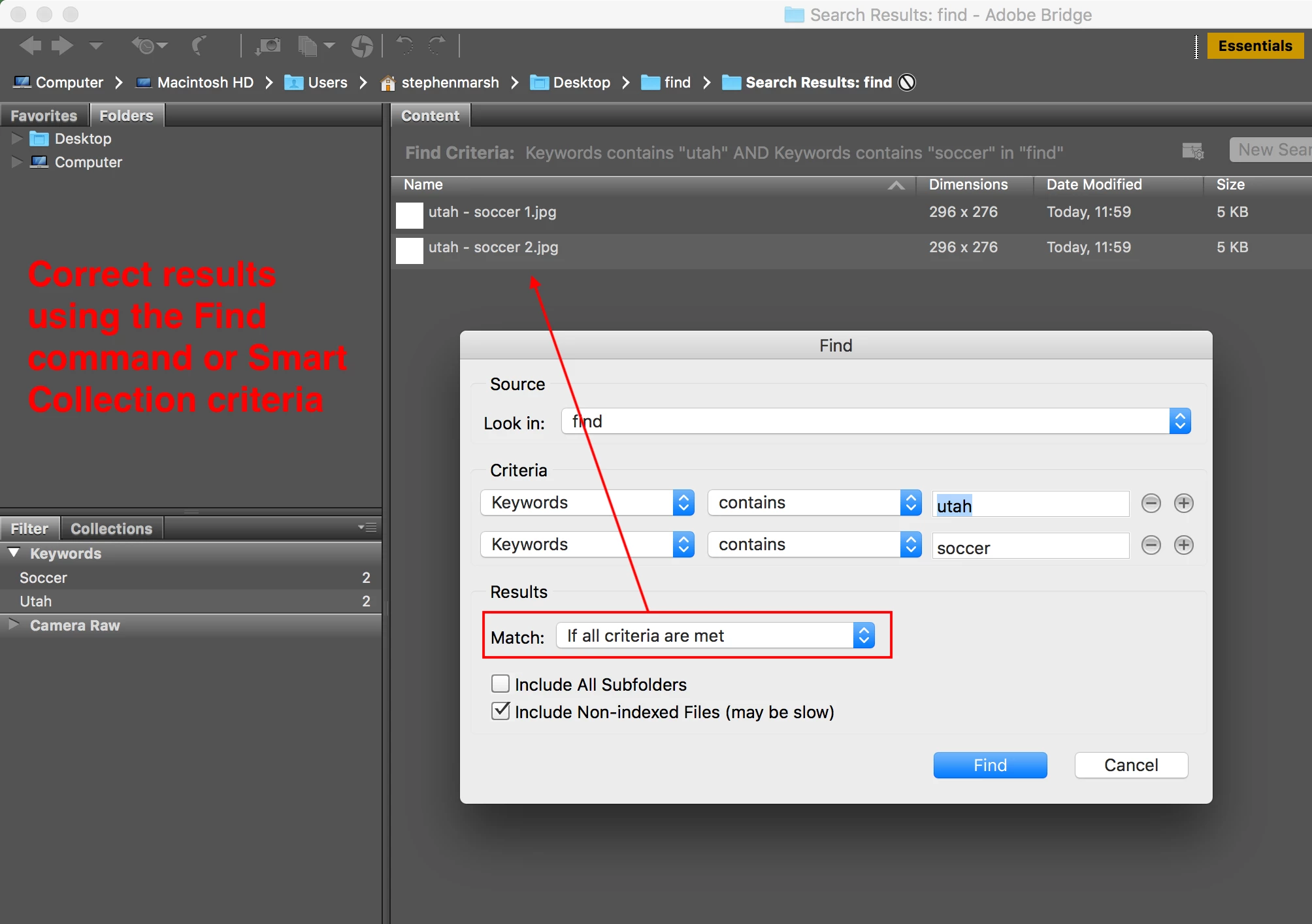The image size is (1312, 924).
Task: Click Get Photos from Camera icon
Action: 268,46
